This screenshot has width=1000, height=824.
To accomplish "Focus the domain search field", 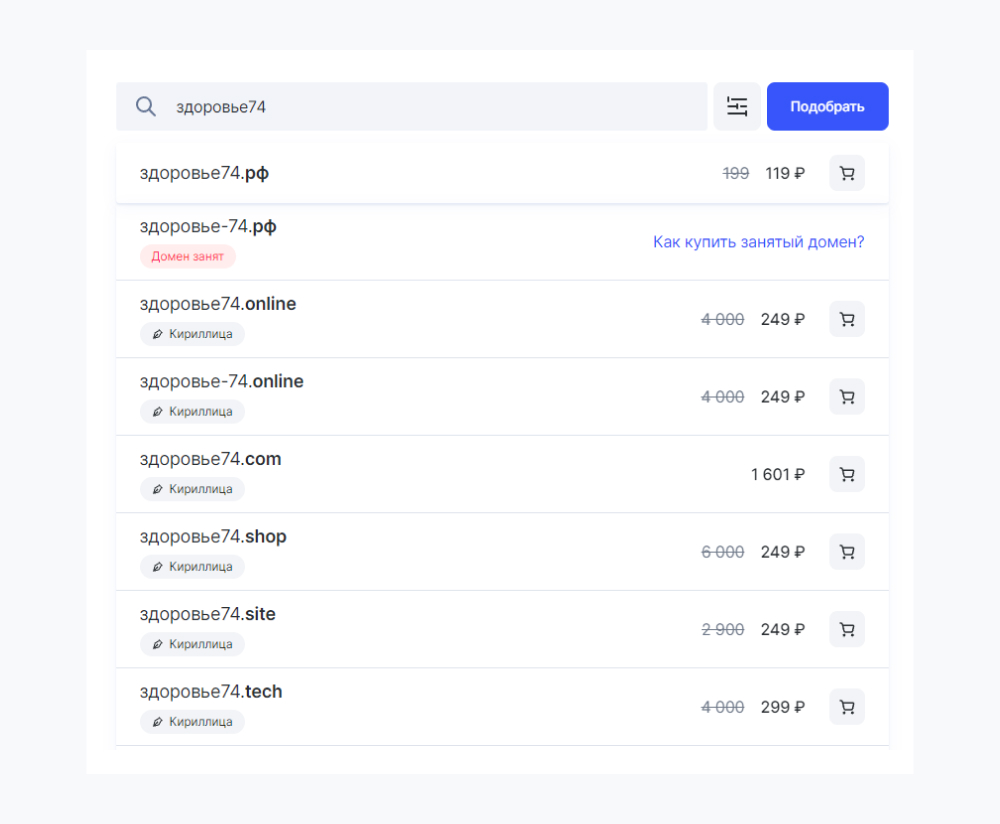I will [430, 107].
